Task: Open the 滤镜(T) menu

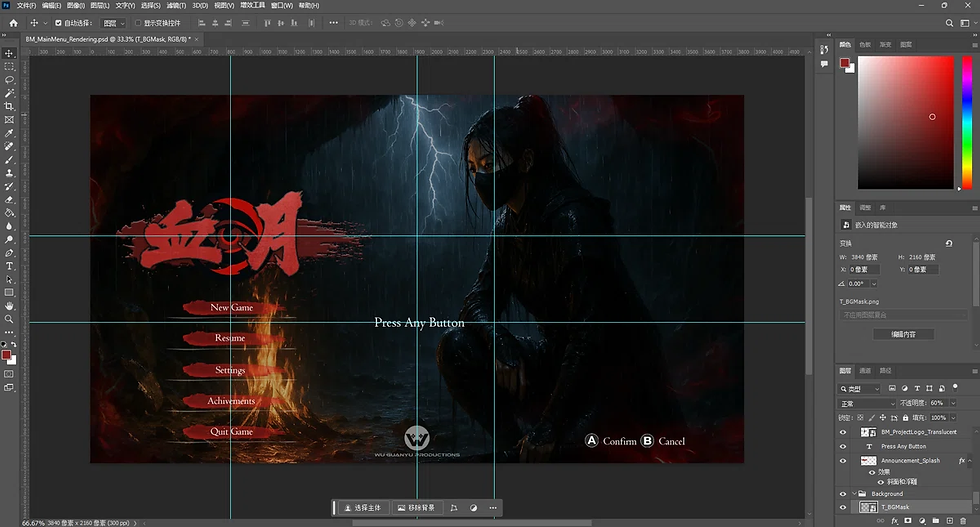Action: tap(176, 5)
